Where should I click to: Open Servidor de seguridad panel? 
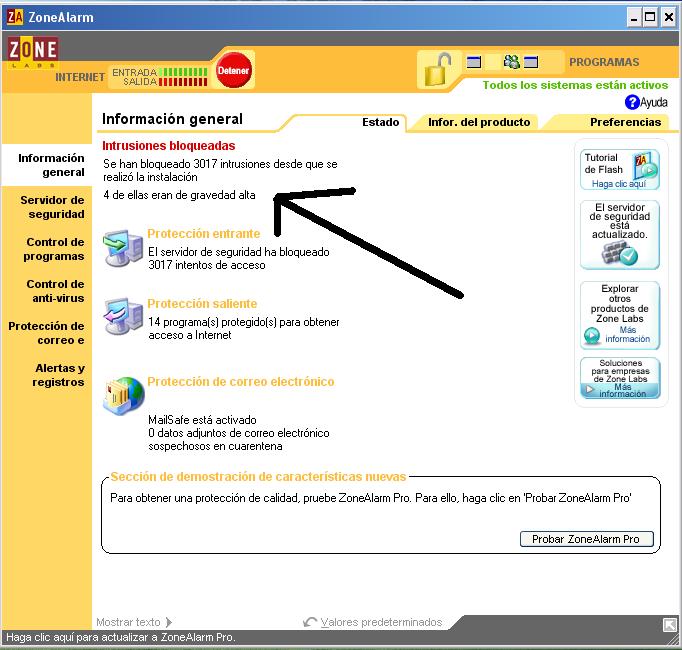pyautogui.click(x=52, y=207)
